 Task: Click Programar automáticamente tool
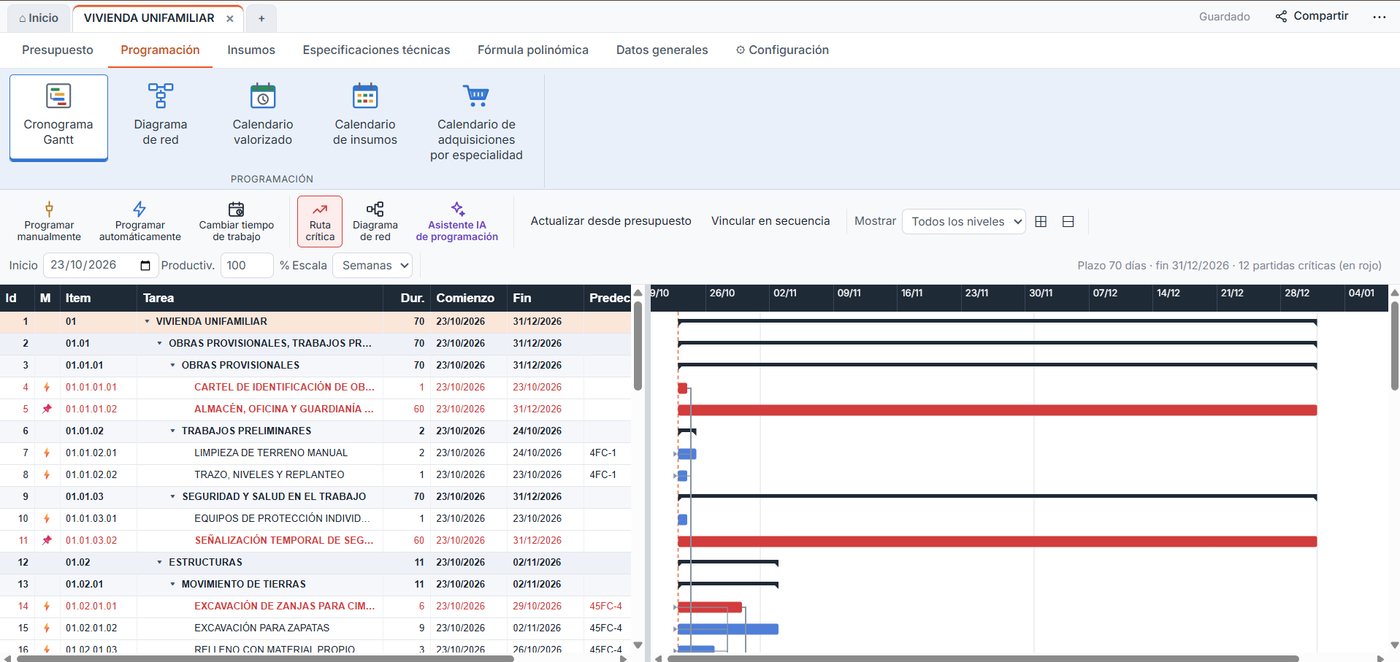pyautogui.click(x=140, y=221)
